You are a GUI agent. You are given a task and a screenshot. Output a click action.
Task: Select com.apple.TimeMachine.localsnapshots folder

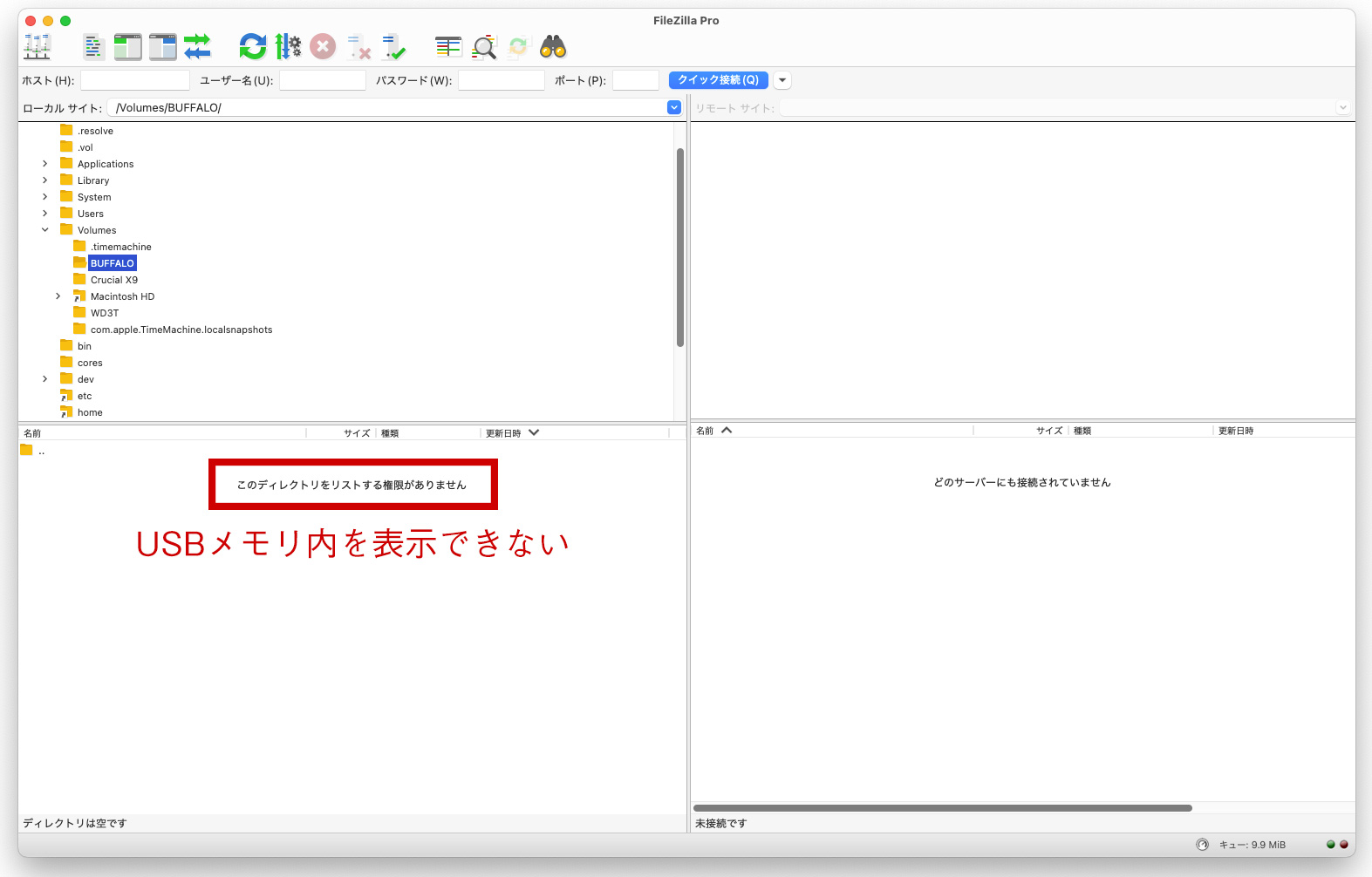point(181,330)
